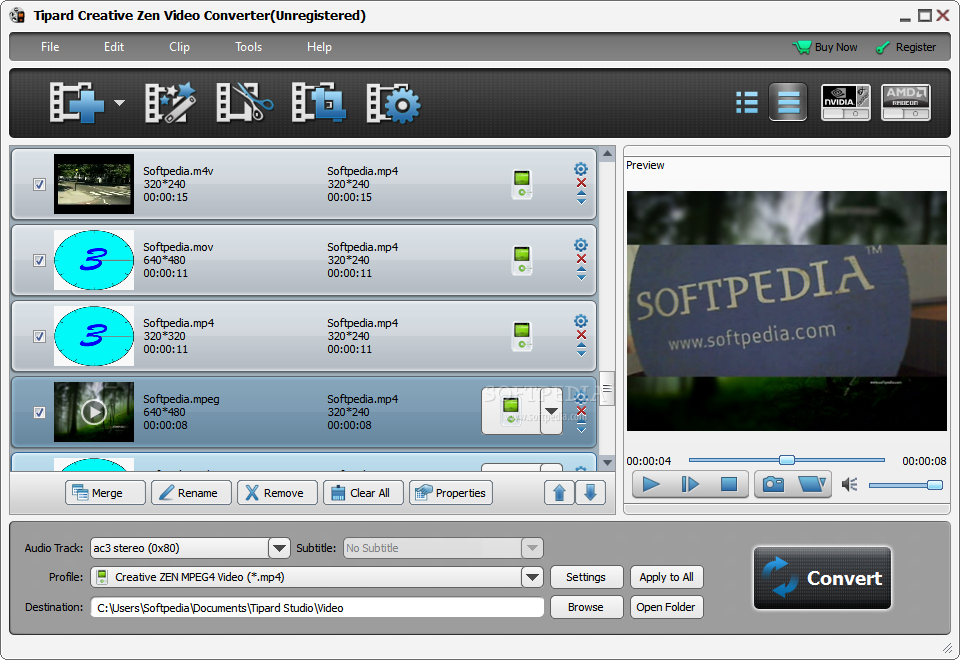Uncheck the Softpedia.mov checkbox
Screen dimensions: 960x660
pos(39,260)
